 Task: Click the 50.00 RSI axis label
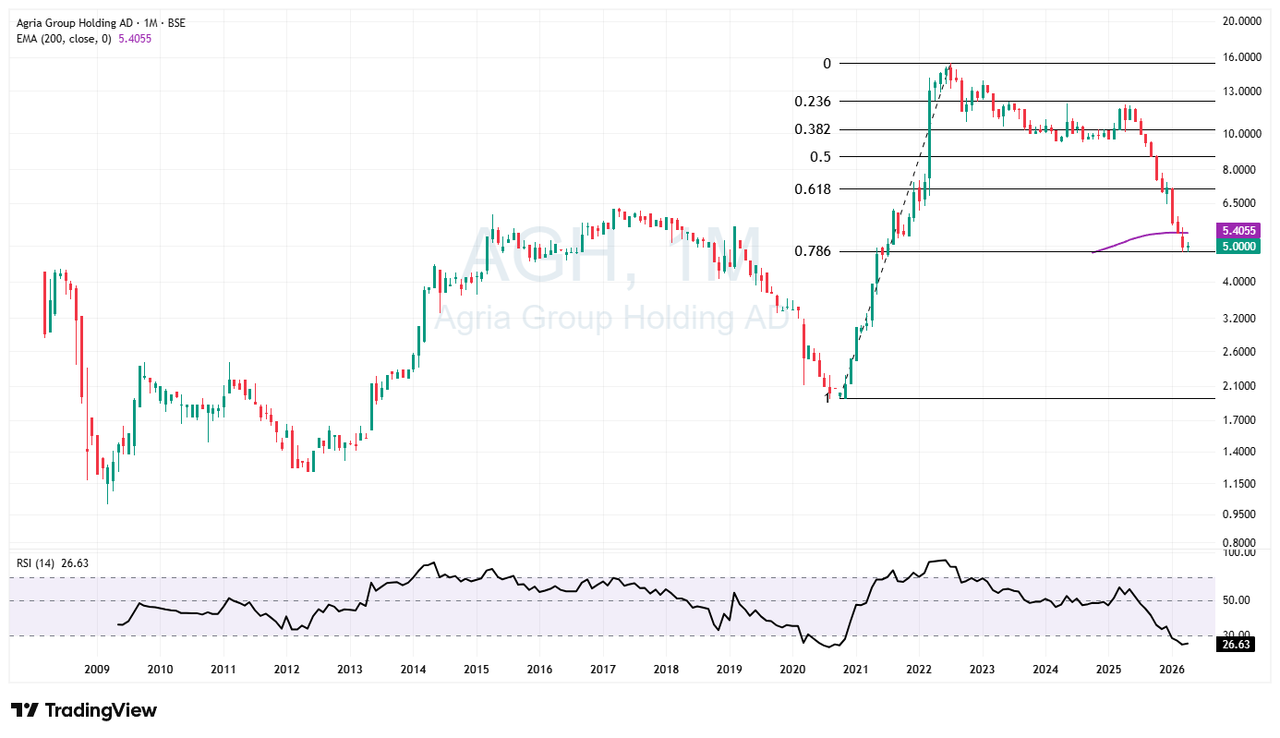[x=1238, y=601]
